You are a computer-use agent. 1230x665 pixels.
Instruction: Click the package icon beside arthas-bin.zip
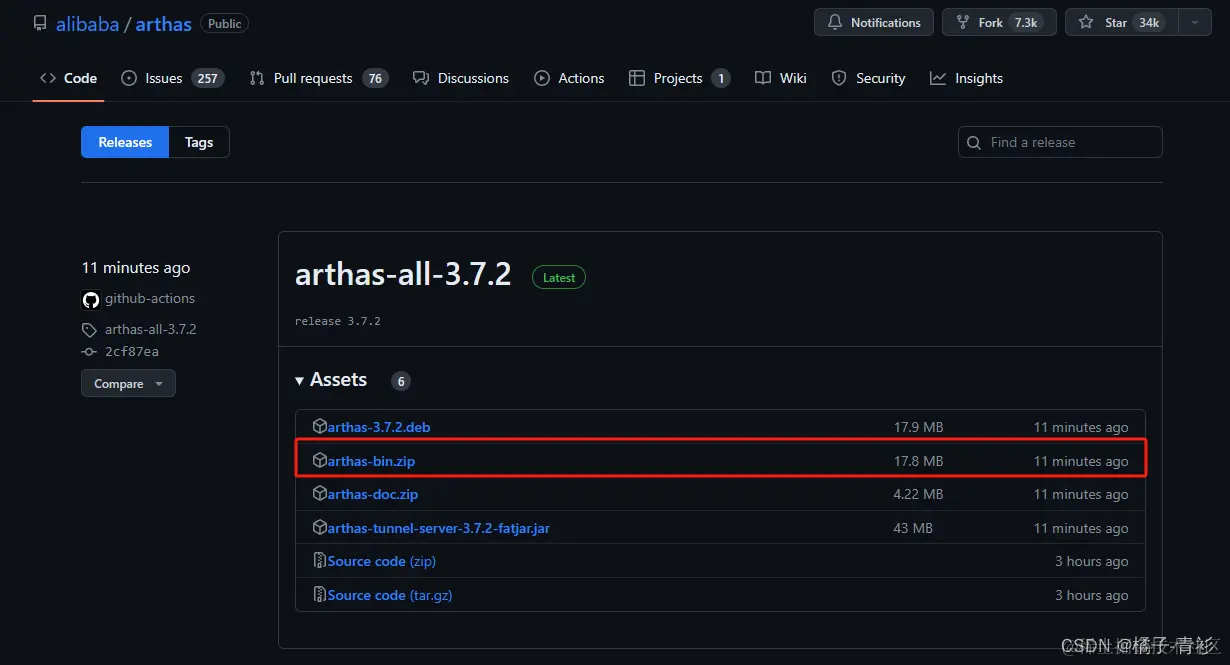(x=320, y=460)
